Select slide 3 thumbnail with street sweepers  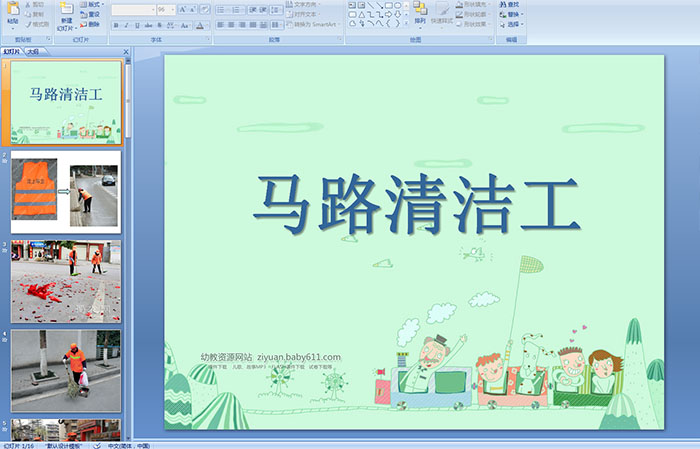[x=66, y=281]
